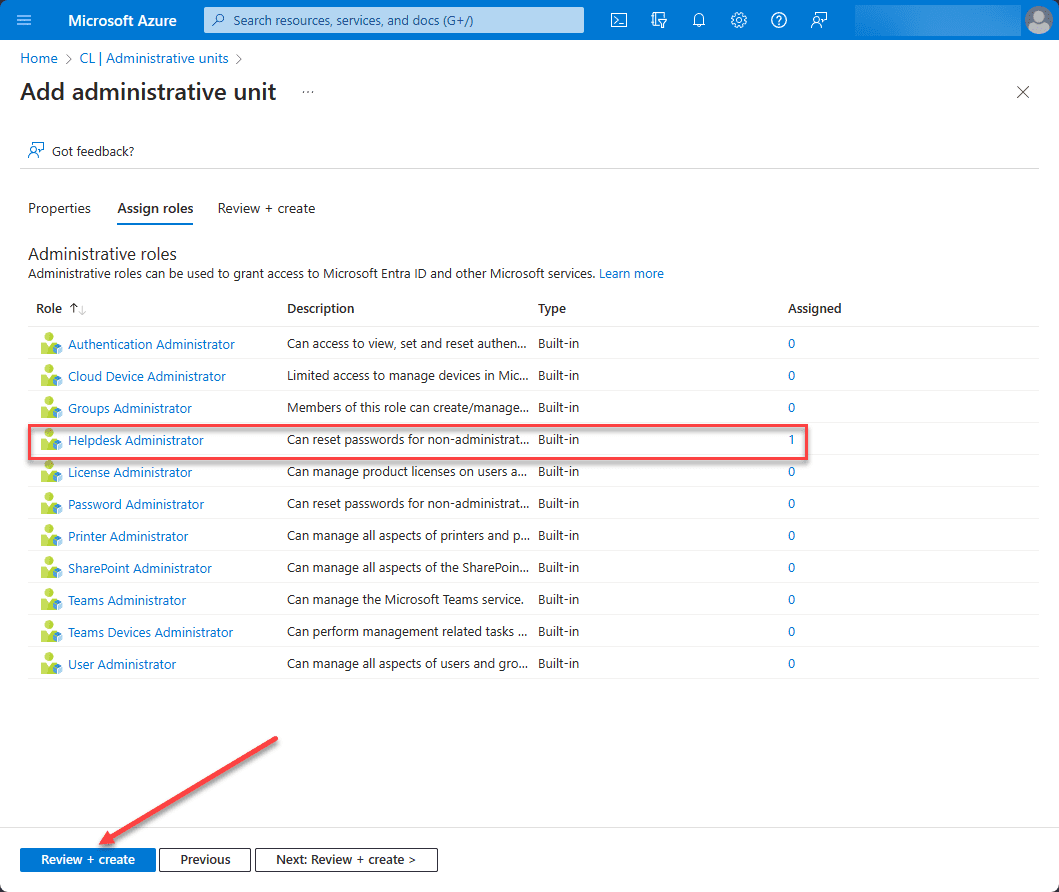Close the Add administrative unit pane

pyautogui.click(x=1023, y=92)
